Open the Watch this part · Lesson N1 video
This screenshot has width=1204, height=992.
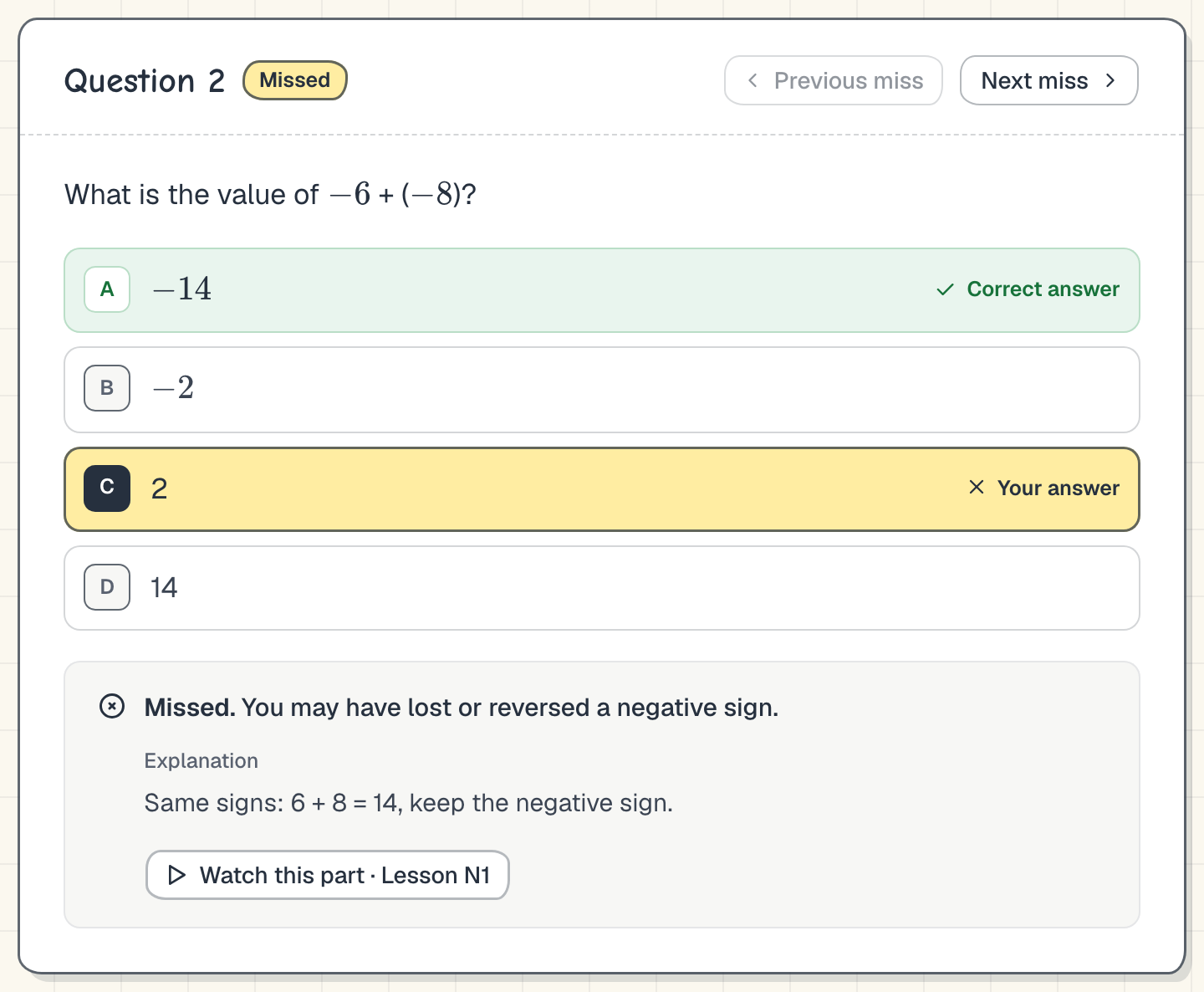328,875
